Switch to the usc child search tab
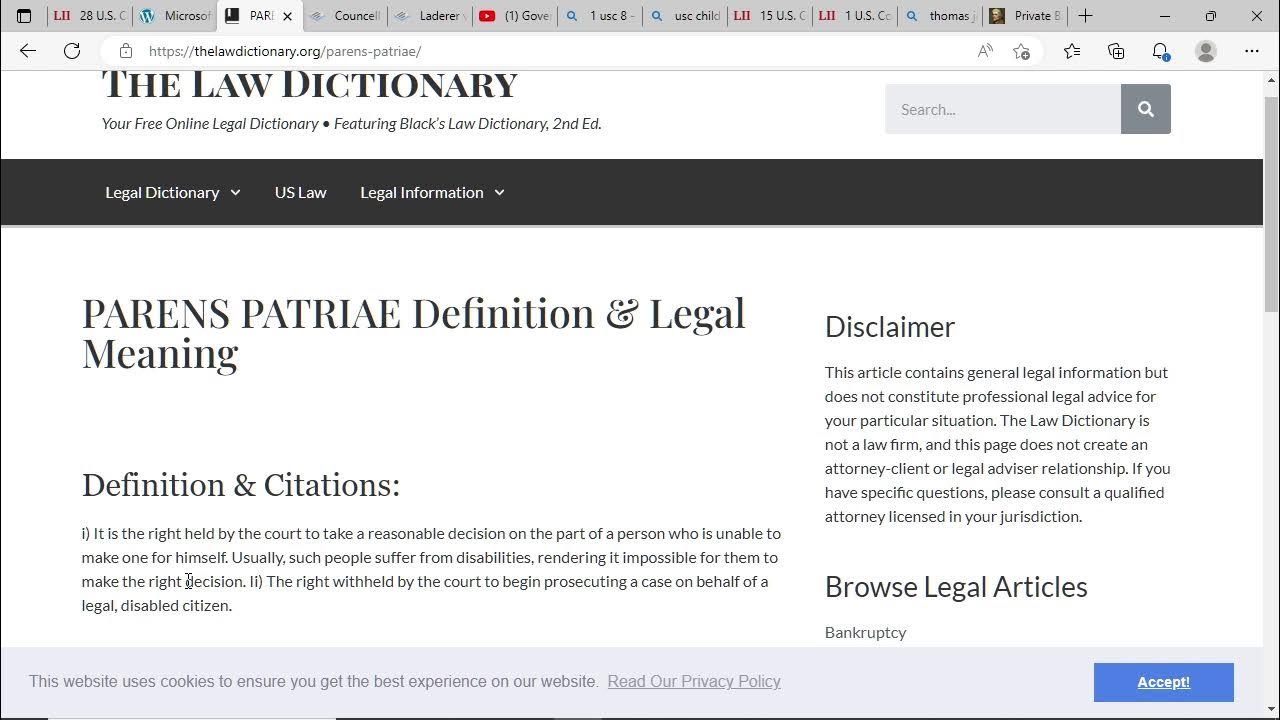 click(685, 16)
